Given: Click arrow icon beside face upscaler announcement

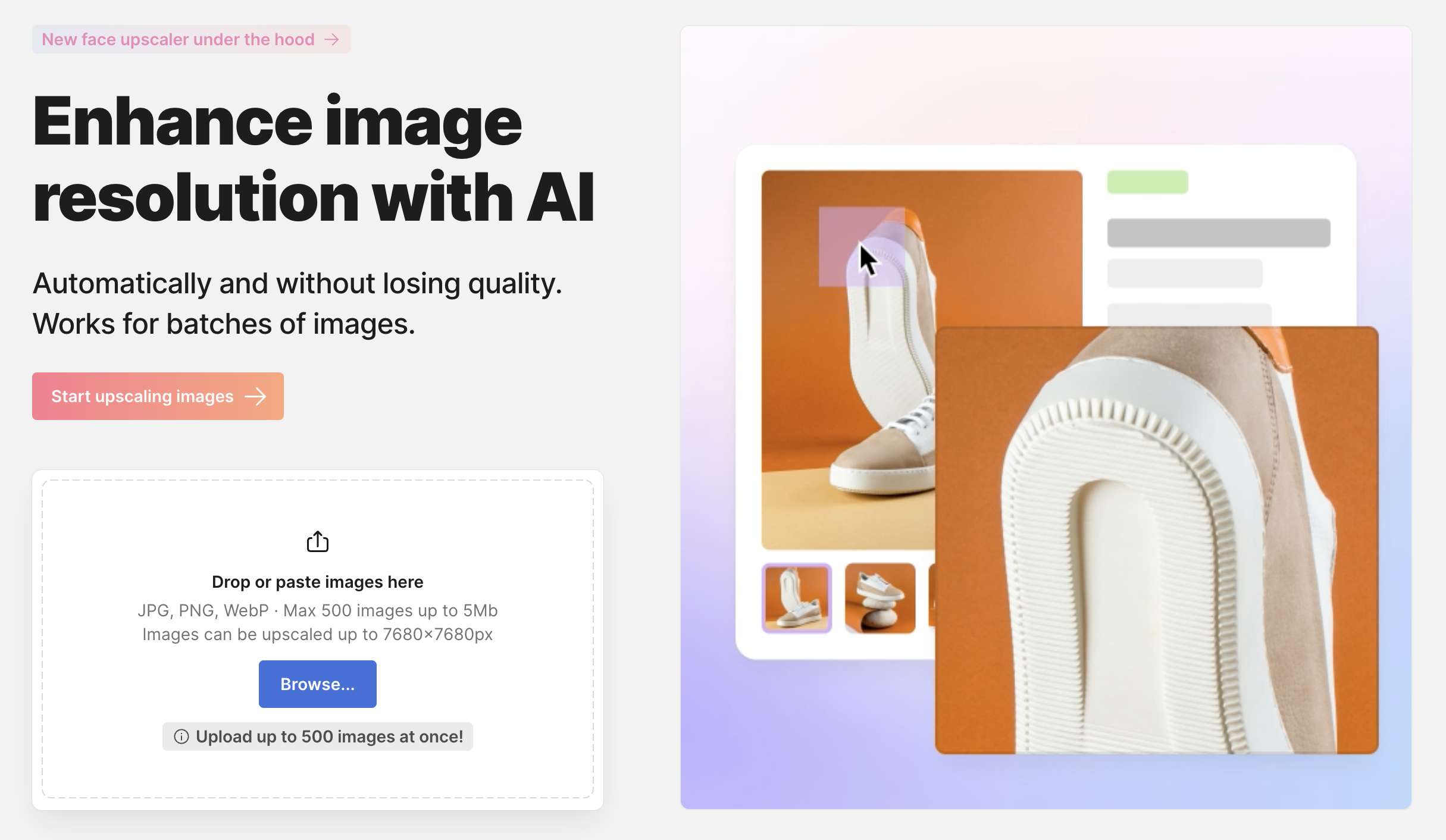Looking at the screenshot, I should coord(331,39).
